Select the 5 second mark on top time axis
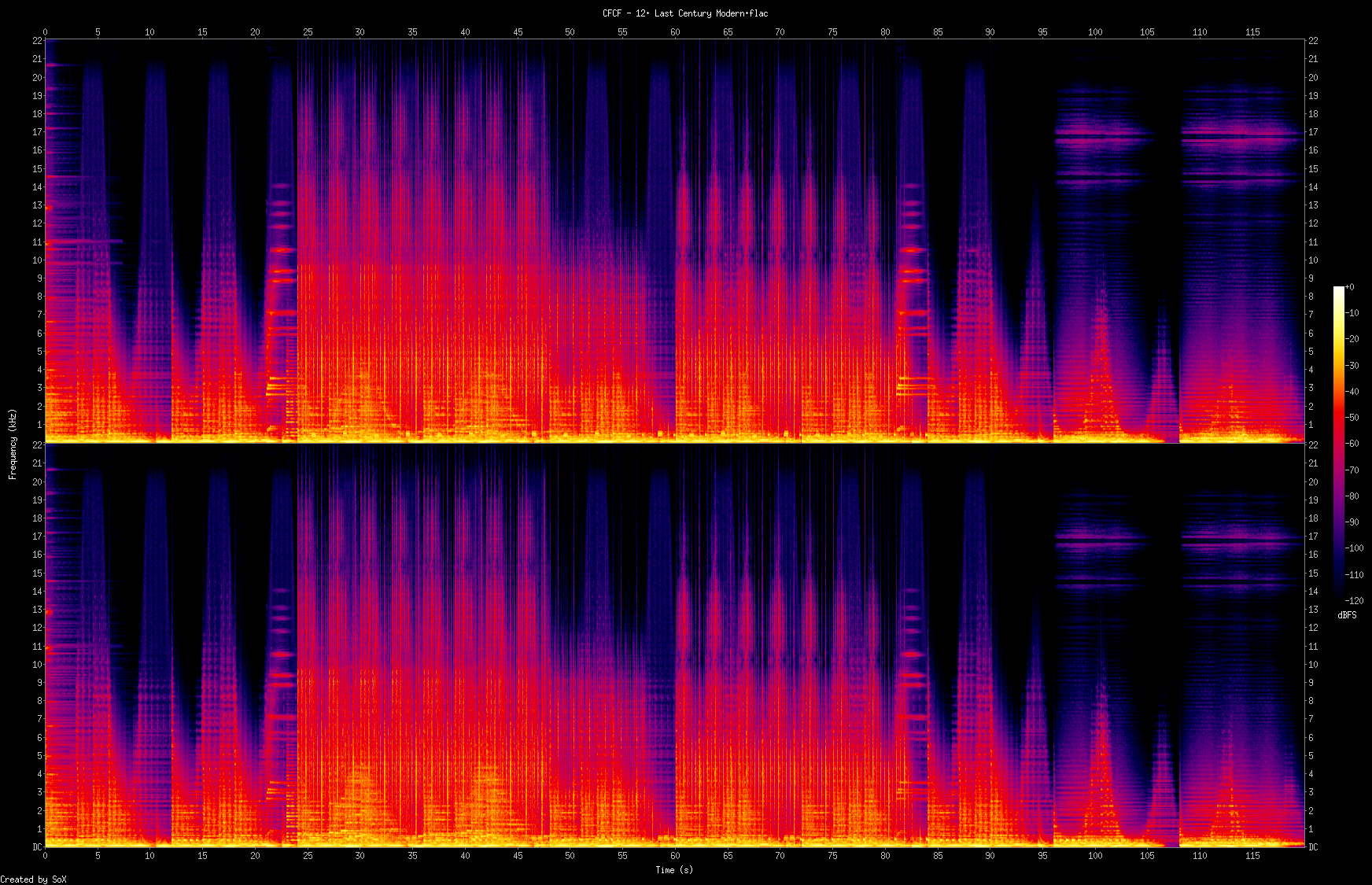The image size is (1372, 885). 98,32
